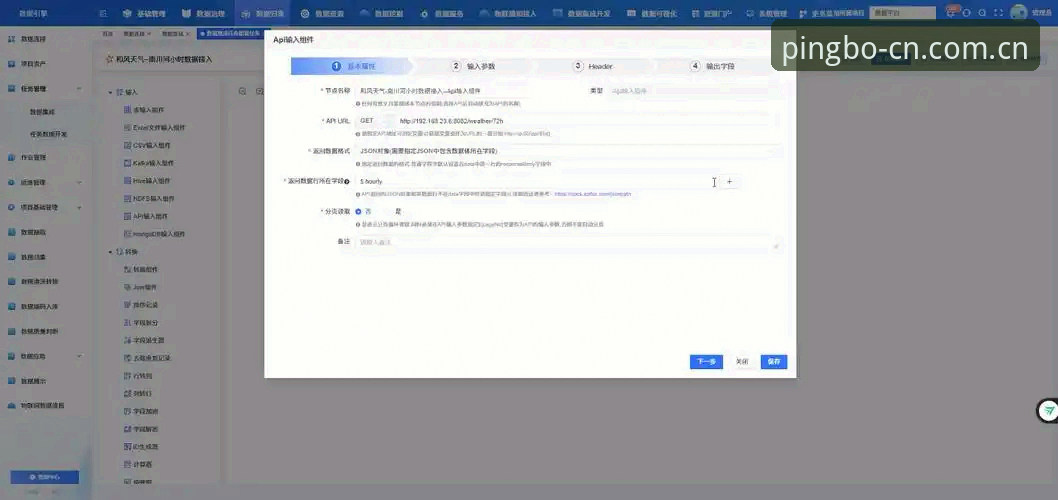Click the 计算器 component icon

point(128,464)
